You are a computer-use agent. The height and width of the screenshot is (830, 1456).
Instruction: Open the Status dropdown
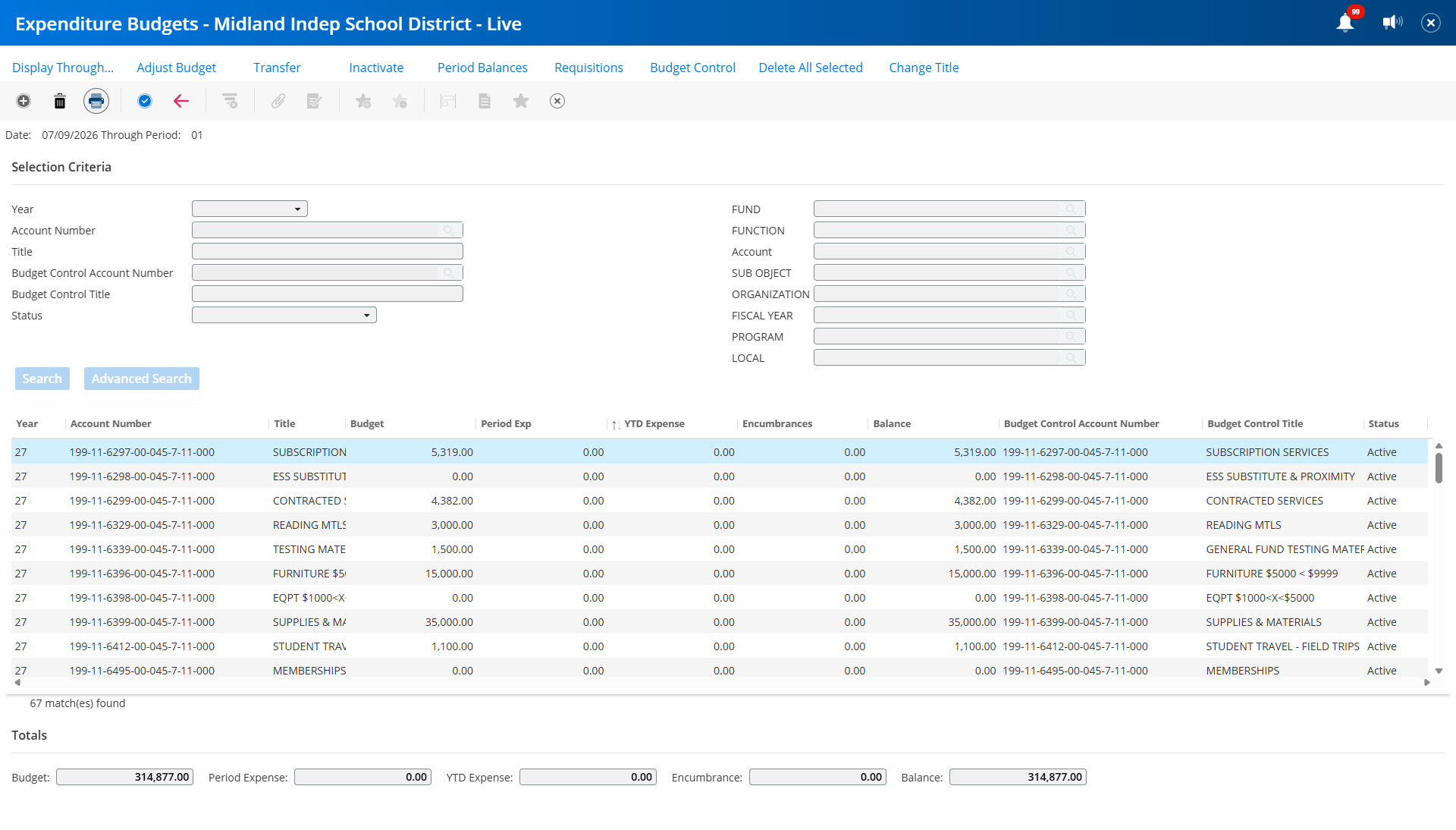click(x=284, y=315)
